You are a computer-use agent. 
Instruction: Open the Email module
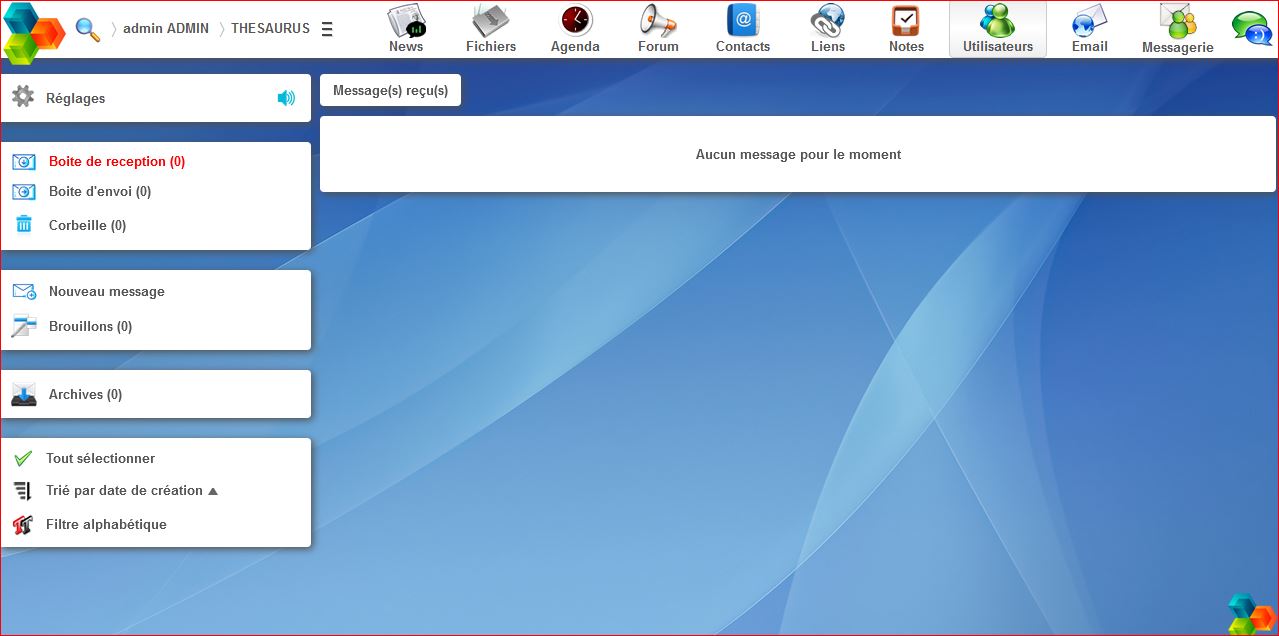point(1089,28)
